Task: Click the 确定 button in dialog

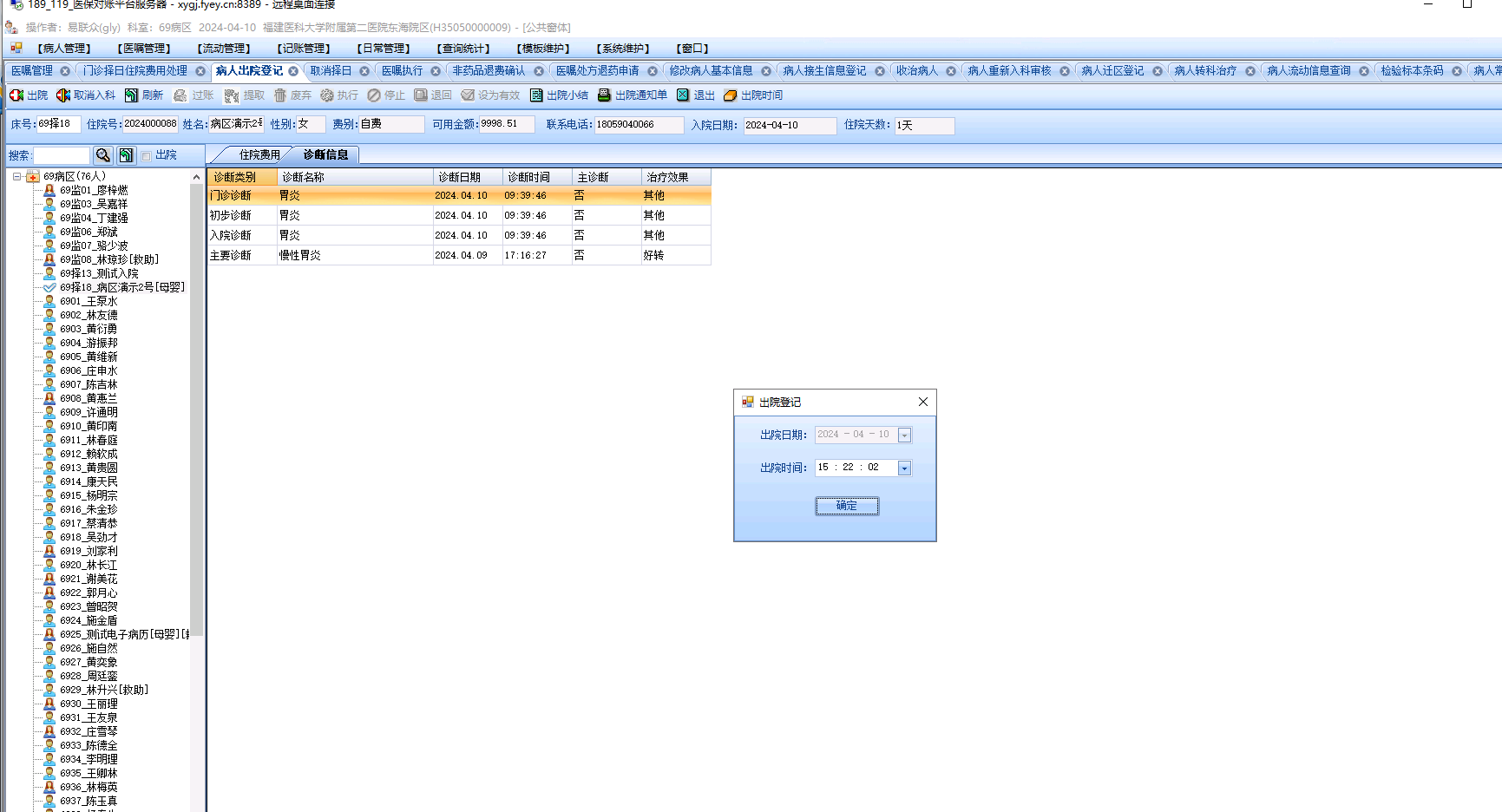Action: point(847,506)
